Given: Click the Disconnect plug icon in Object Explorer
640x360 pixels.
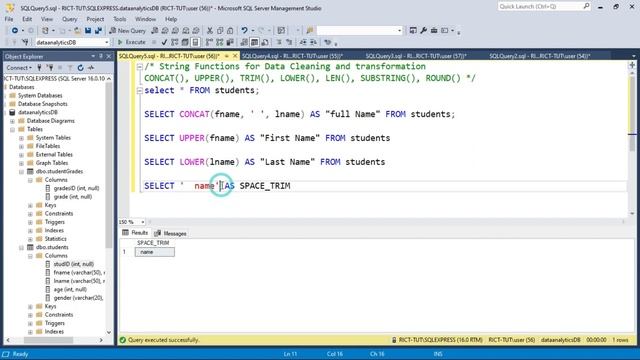Looking at the screenshot, I should click(x=50, y=68).
